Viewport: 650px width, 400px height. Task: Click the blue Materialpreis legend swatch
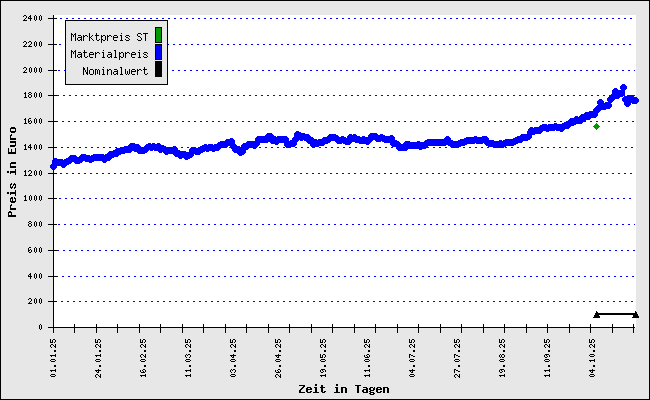[158, 53]
